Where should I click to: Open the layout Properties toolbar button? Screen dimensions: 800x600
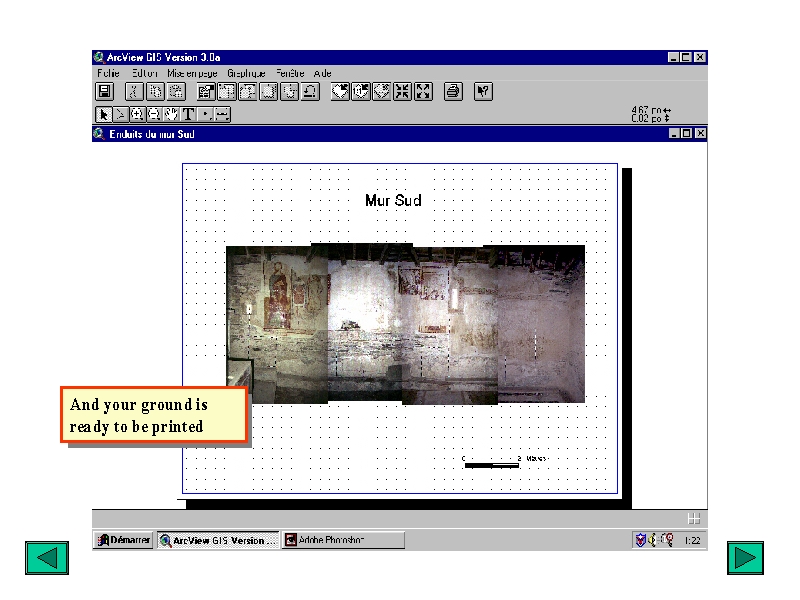pyautogui.click(x=206, y=92)
